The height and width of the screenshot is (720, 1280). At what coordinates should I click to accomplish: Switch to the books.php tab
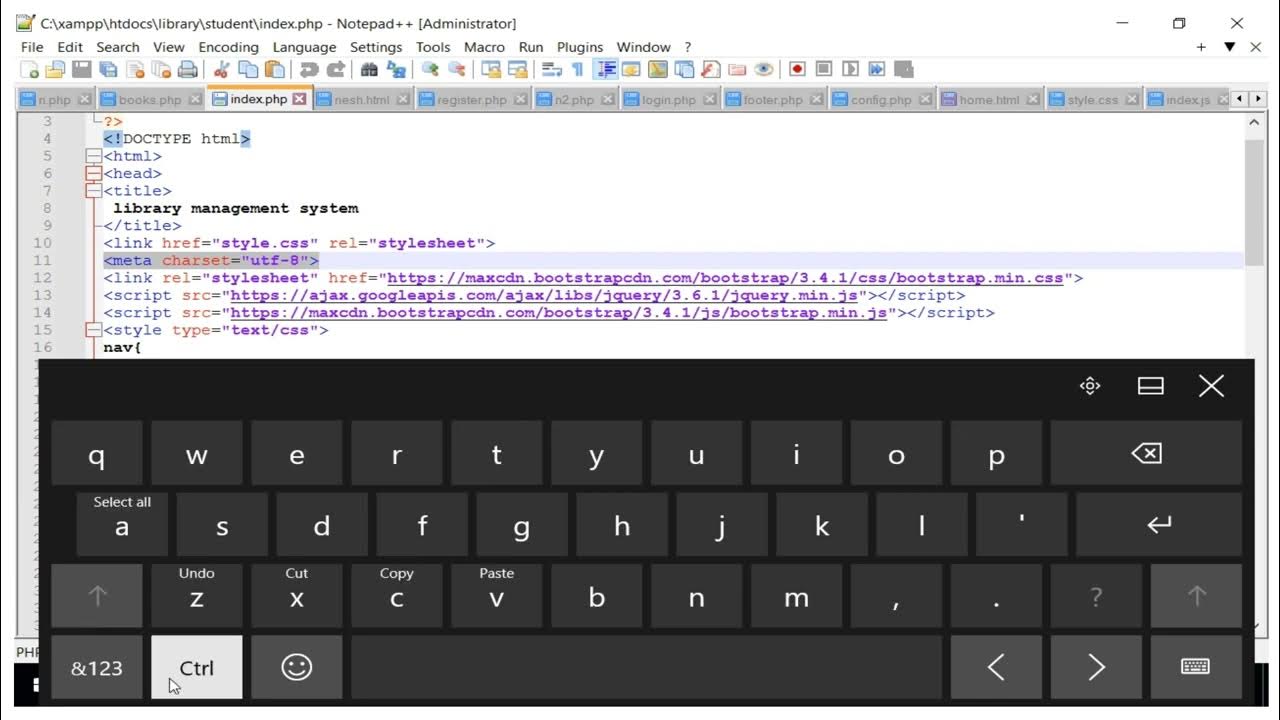click(x=150, y=100)
